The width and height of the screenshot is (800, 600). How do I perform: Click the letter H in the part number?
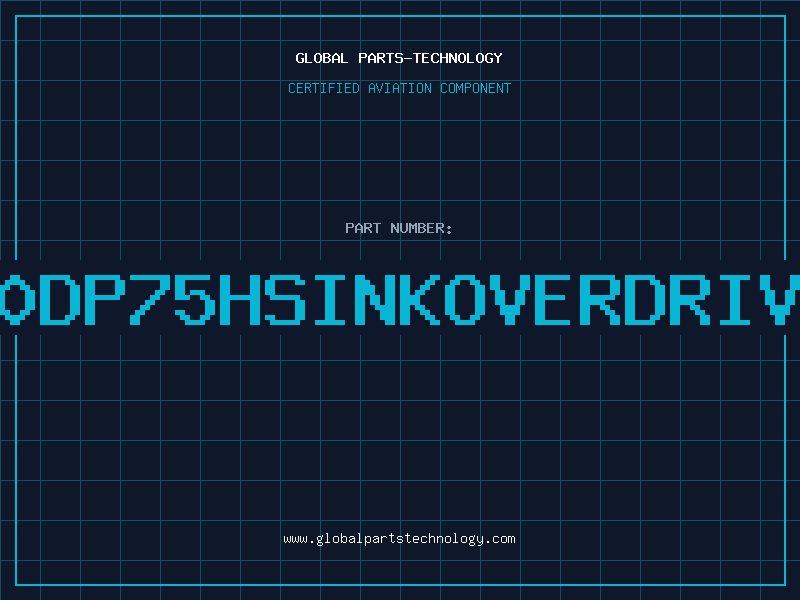(x=240, y=299)
